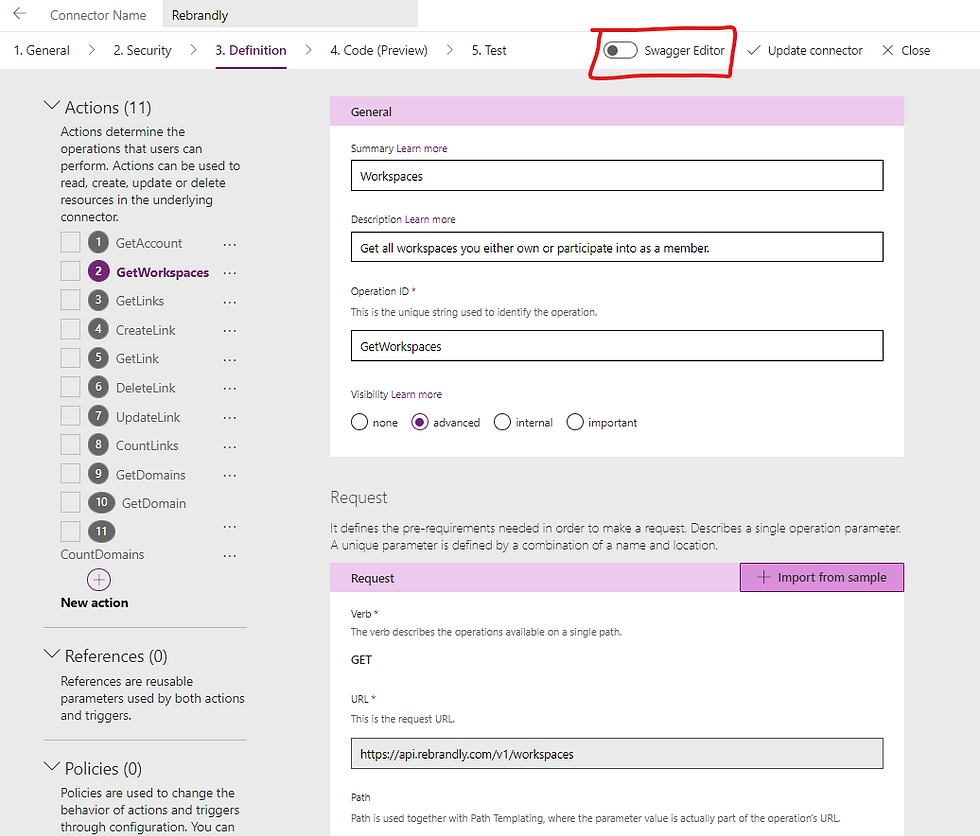The height and width of the screenshot is (836, 980).
Task: Check the box next to CreateLink
Action: pyautogui.click(x=70, y=329)
